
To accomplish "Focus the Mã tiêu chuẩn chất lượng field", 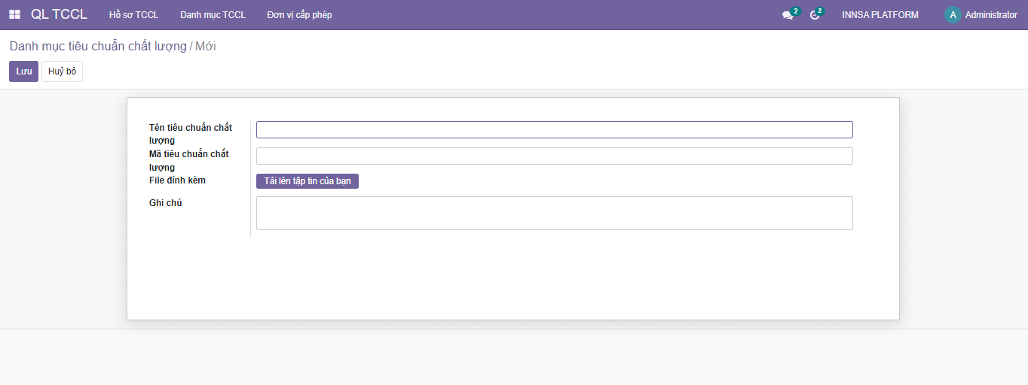I will (554, 156).
